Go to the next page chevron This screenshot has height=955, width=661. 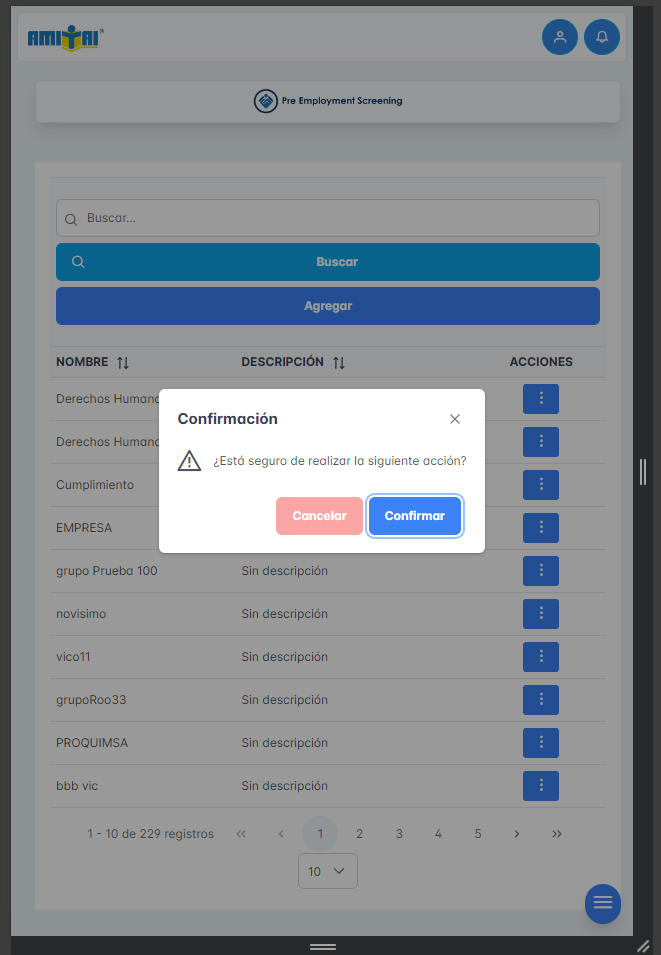tap(516, 833)
